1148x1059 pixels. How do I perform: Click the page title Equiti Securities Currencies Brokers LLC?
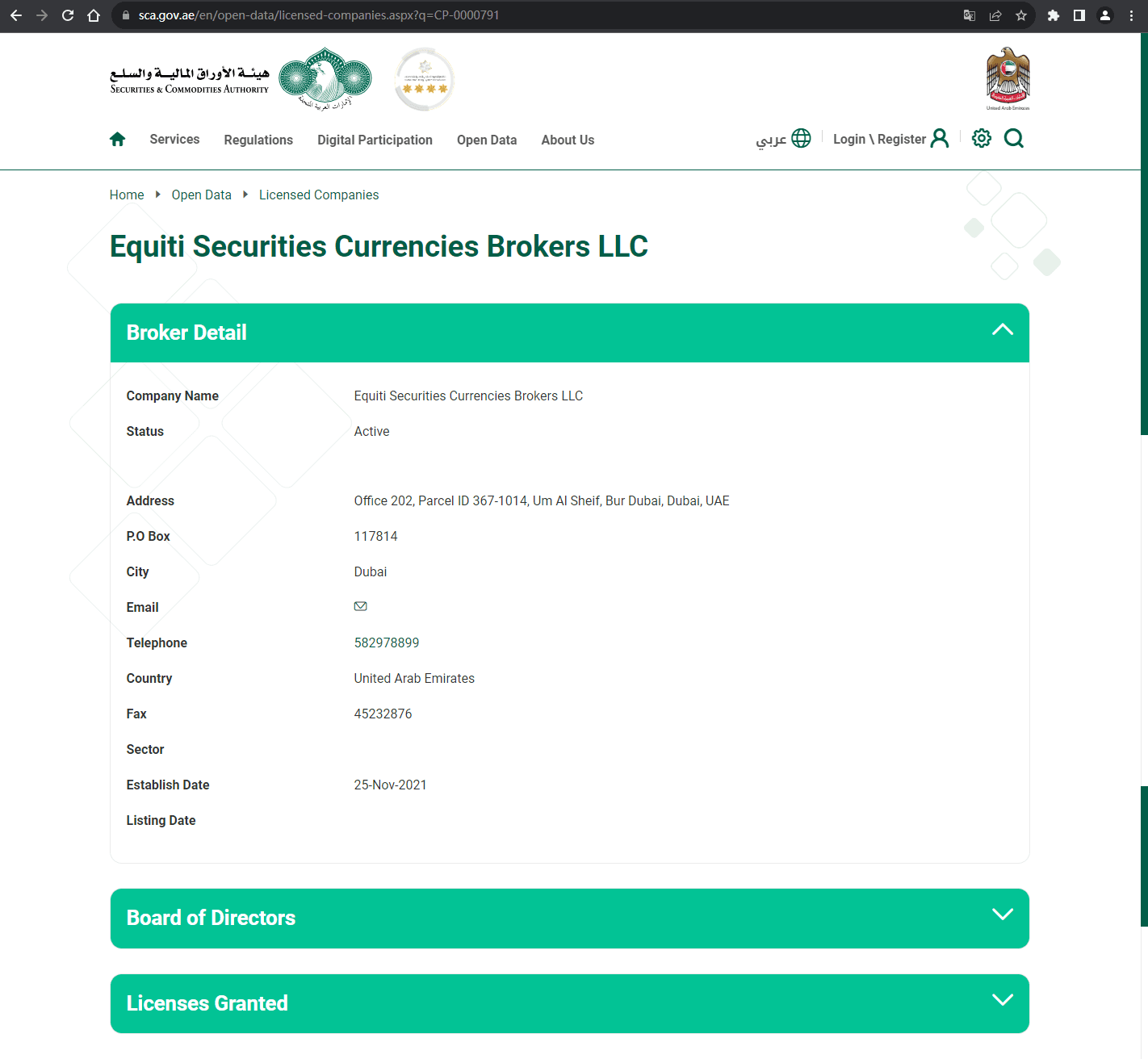pyautogui.click(x=379, y=246)
